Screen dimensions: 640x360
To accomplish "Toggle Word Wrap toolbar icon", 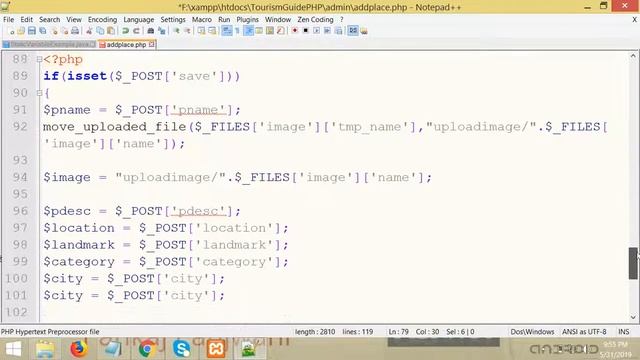I will point(227,31).
